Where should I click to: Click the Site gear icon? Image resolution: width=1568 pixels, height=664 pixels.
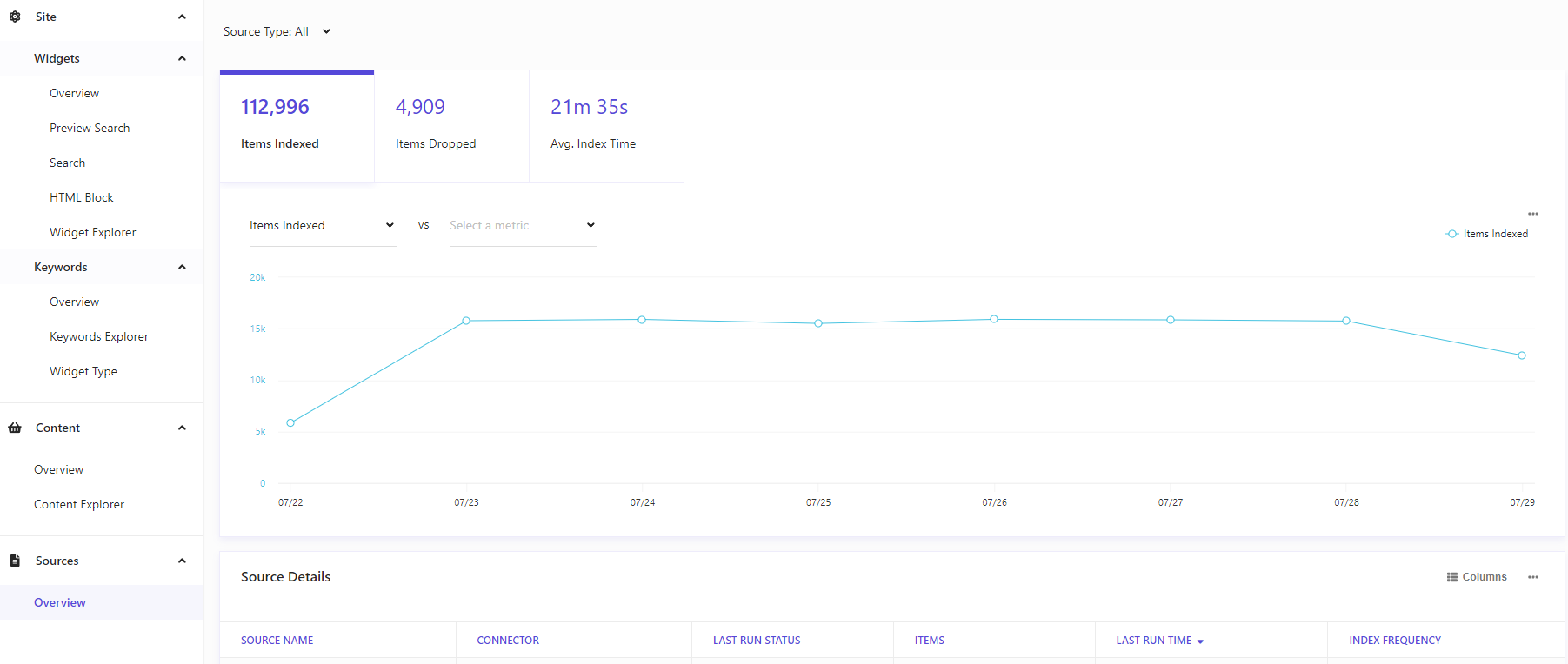[15, 17]
